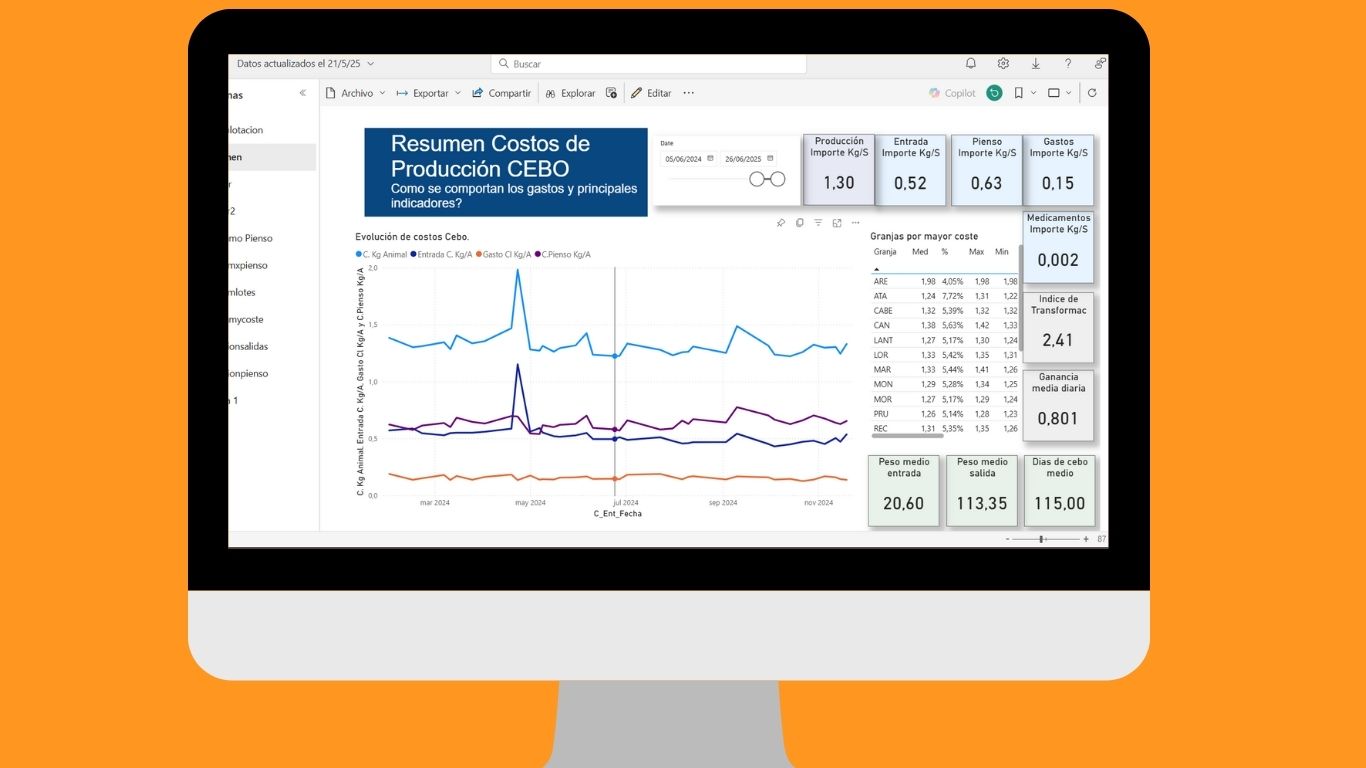Click the Buscar search field
Viewport: 1366px width, 768px height.
(x=650, y=64)
